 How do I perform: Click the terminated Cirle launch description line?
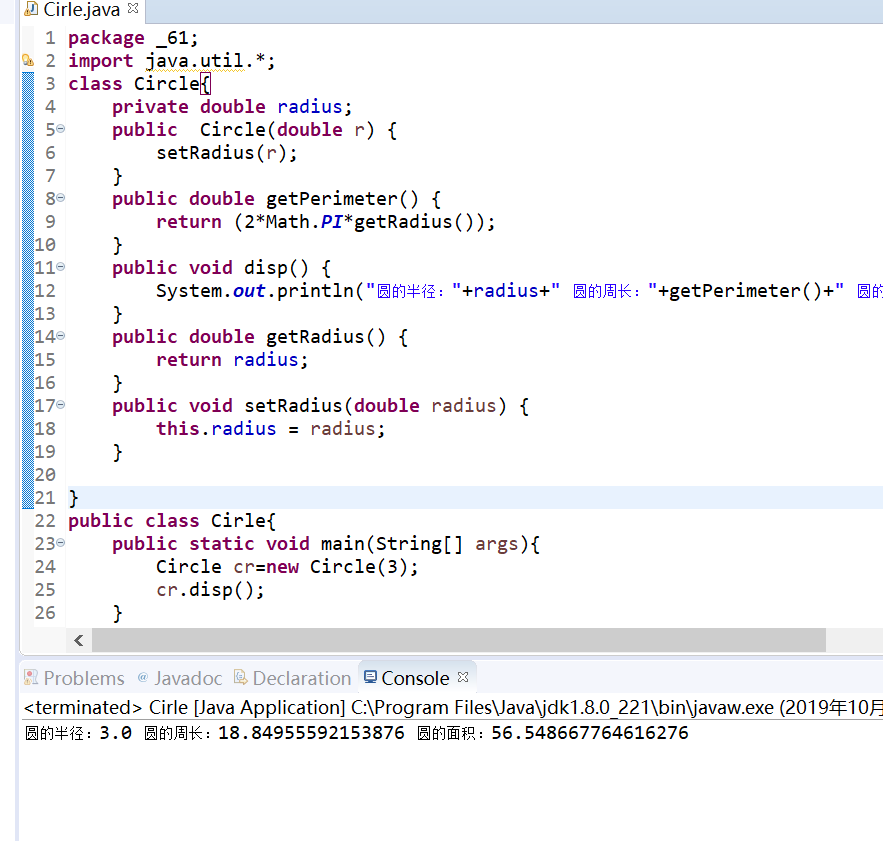453,707
